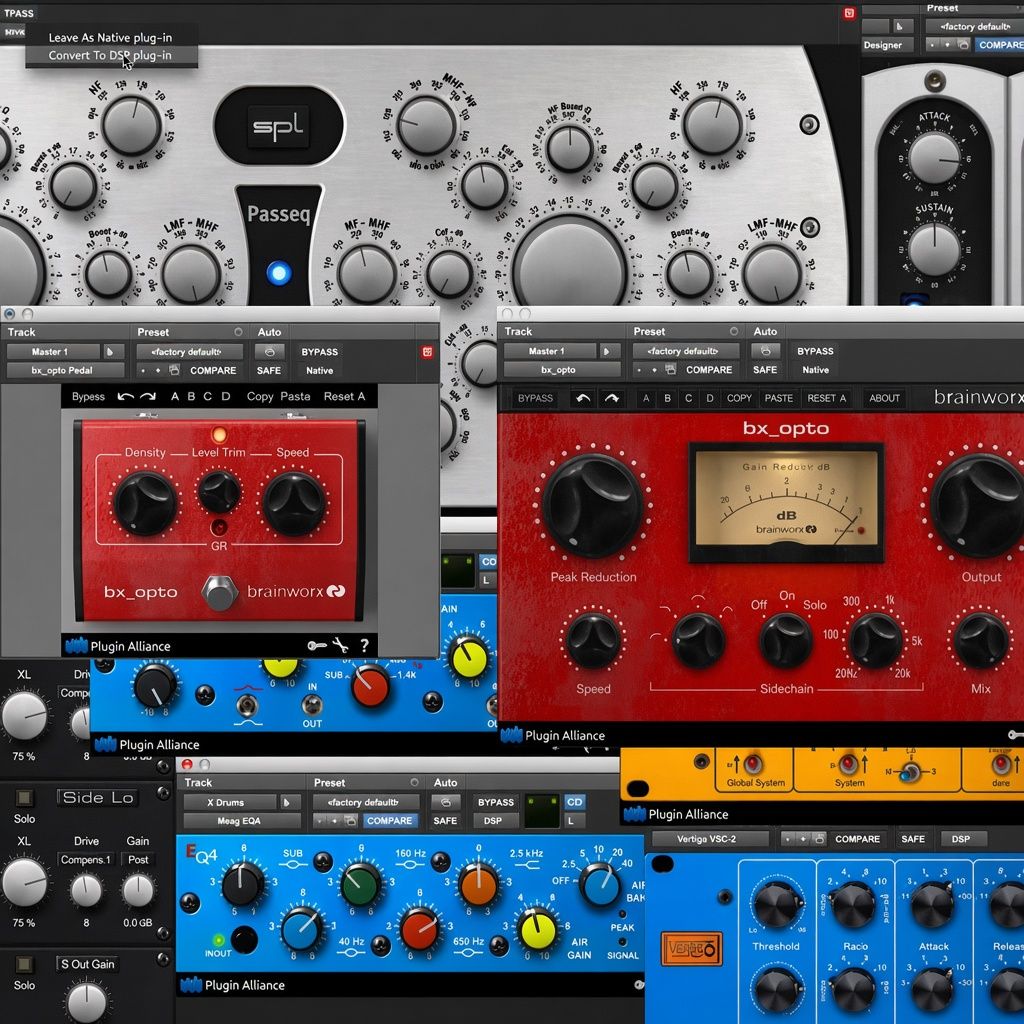Click automation enable icon in bx_opto Pedal window
This screenshot has height=1024, width=1024.
tap(270, 351)
